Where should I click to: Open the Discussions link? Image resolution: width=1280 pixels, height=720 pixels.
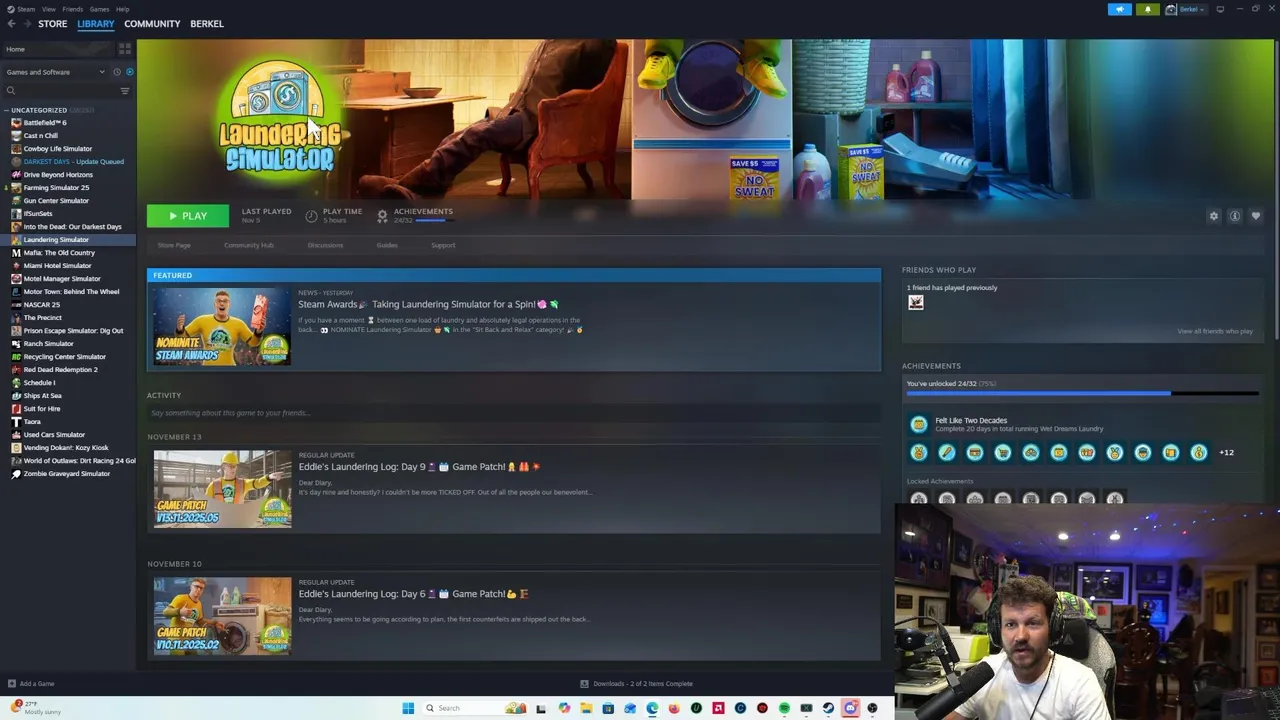(325, 245)
